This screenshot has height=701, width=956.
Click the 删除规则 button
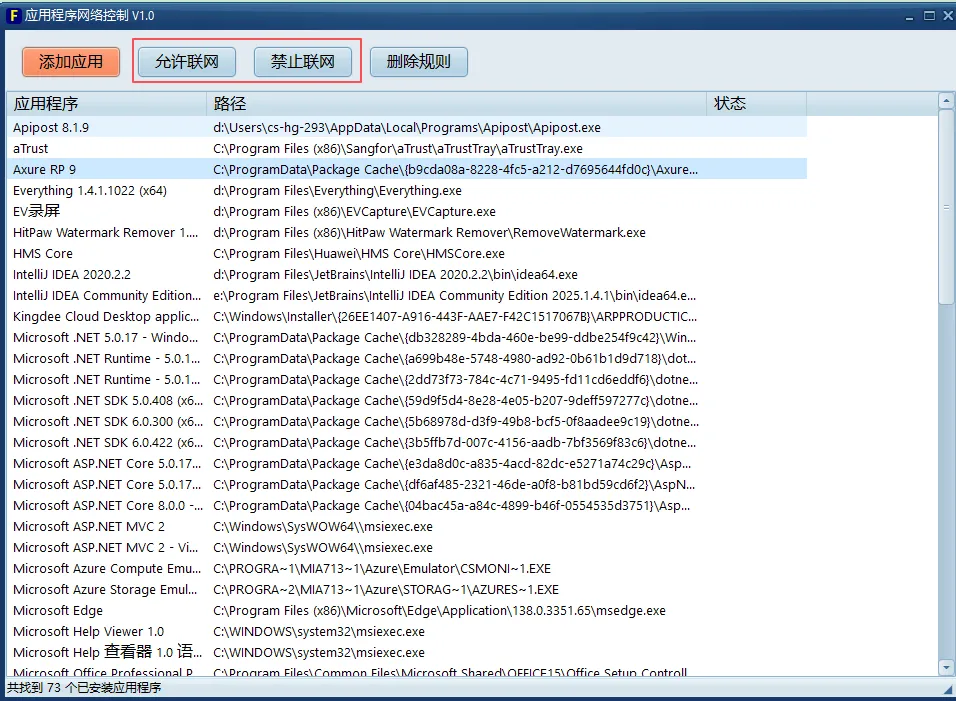pos(418,62)
